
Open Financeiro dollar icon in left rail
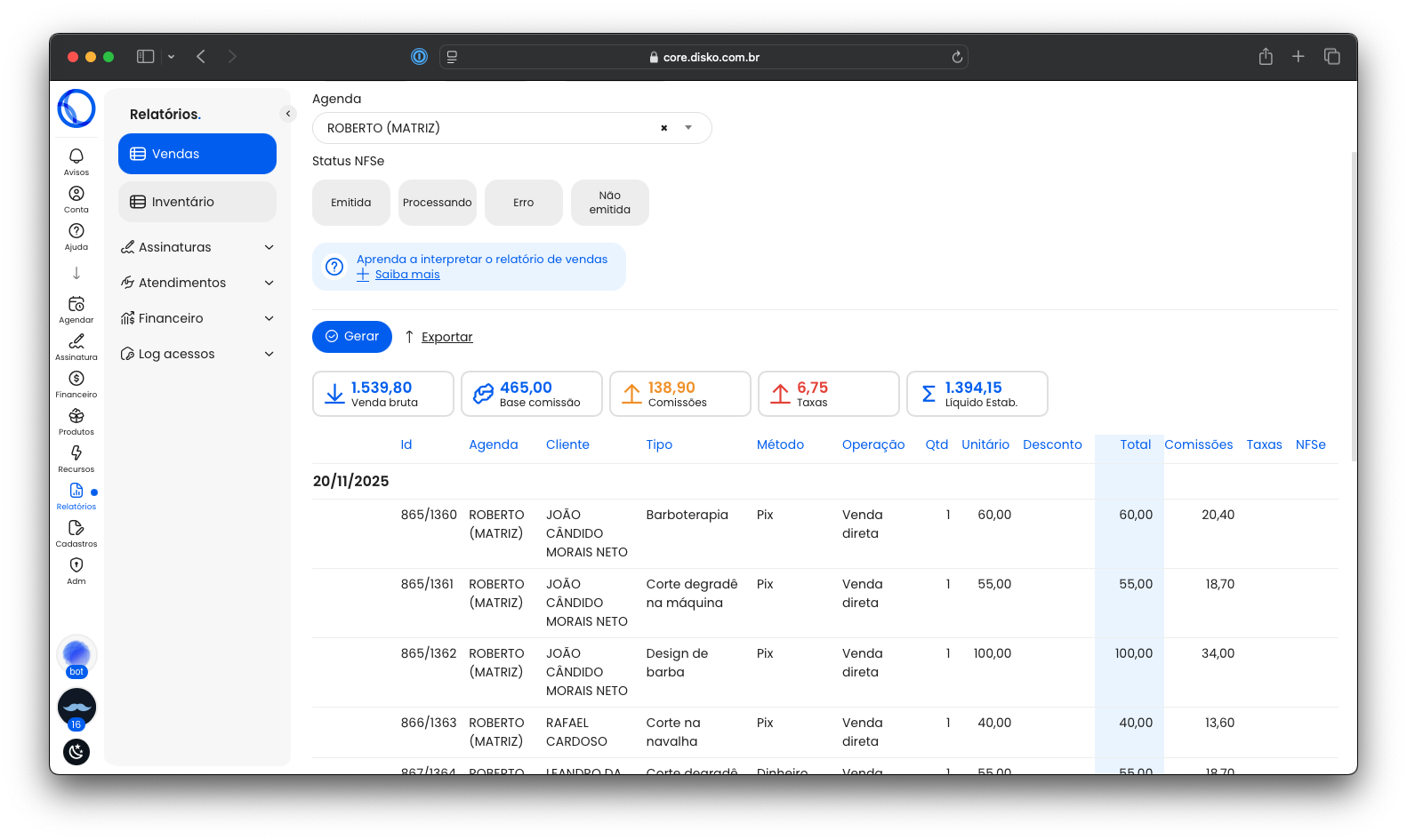(x=76, y=379)
